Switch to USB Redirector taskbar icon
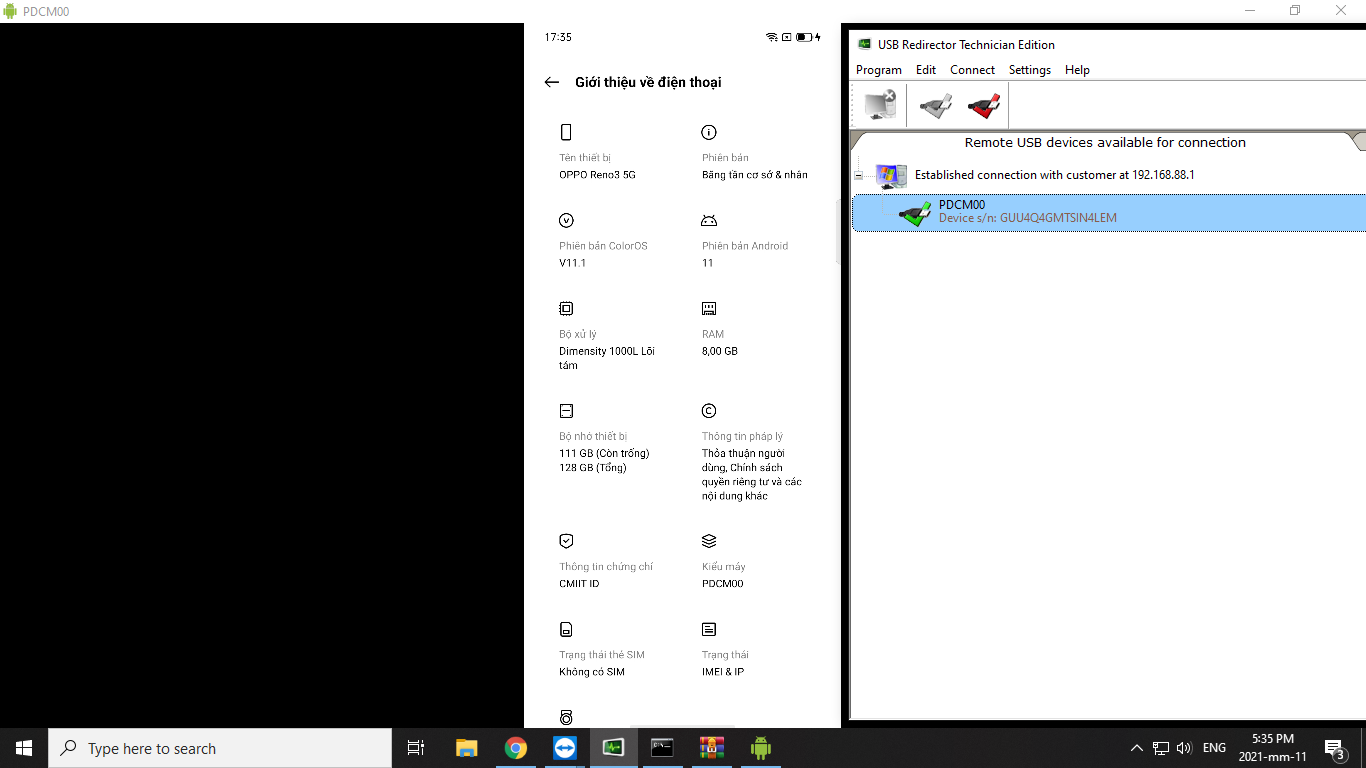Viewport: 1366px width, 768px height. pos(613,748)
